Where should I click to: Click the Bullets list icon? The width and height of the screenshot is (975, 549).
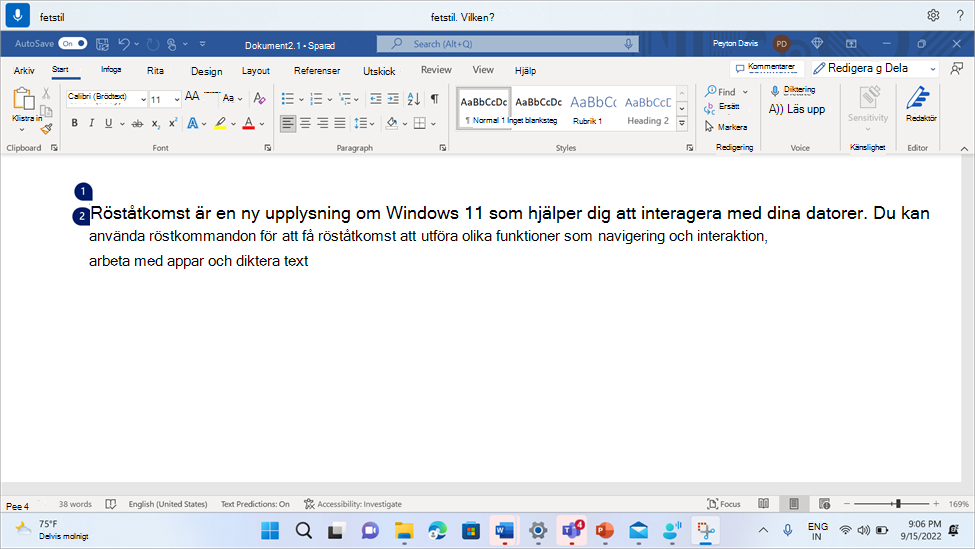287,99
